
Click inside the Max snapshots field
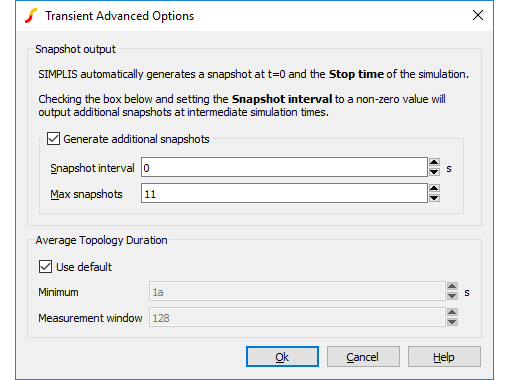284,193
